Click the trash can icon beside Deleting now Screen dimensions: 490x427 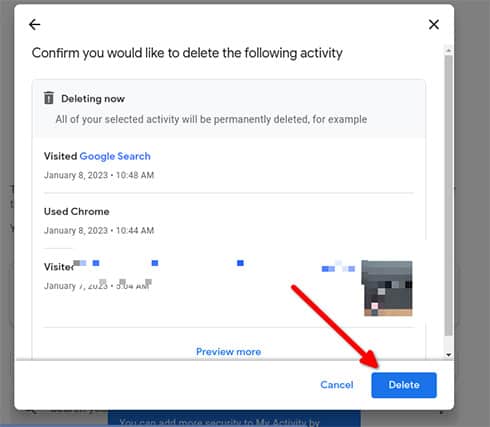[x=49, y=98]
